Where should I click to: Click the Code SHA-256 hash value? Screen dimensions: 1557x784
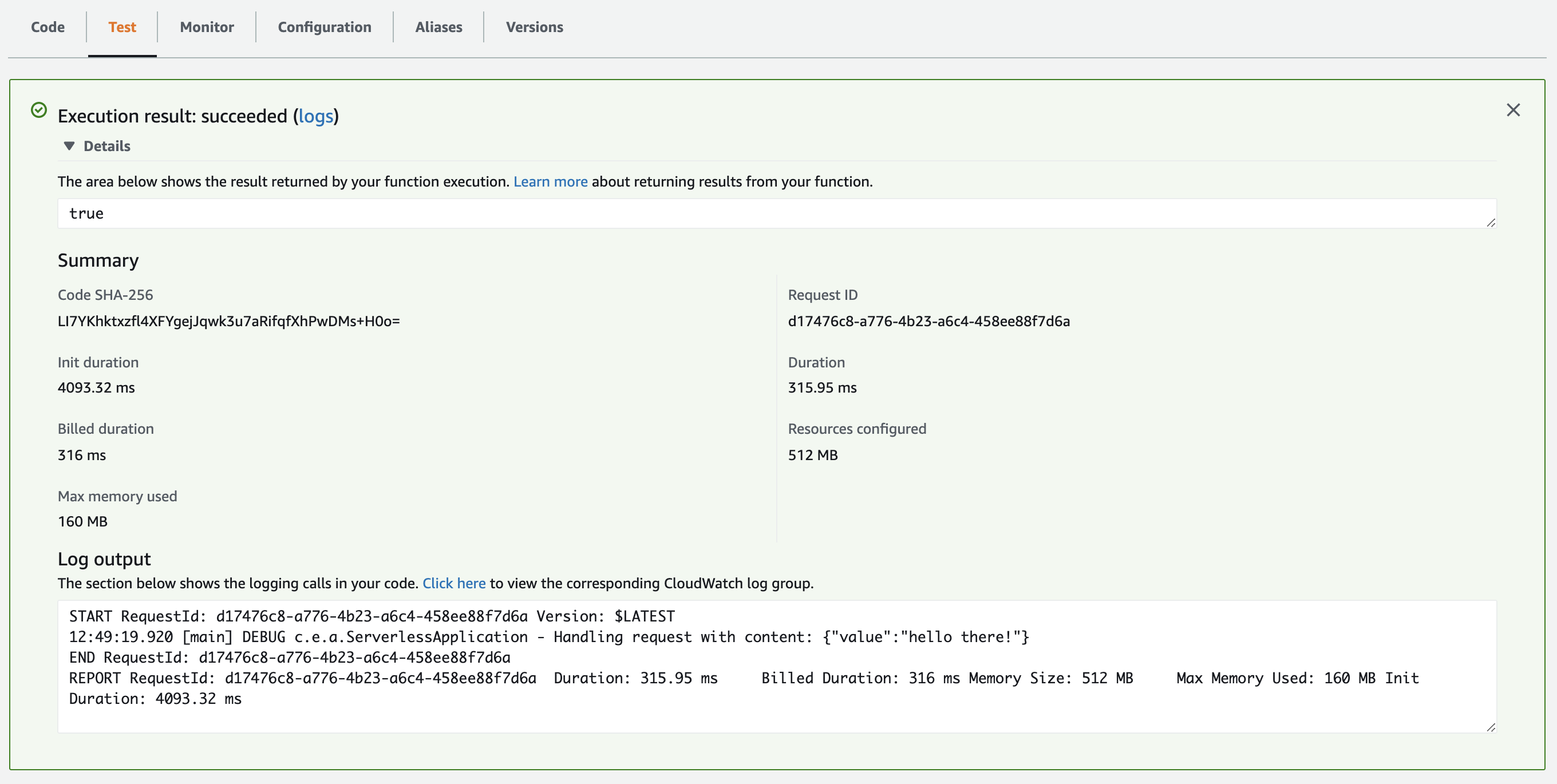click(228, 321)
